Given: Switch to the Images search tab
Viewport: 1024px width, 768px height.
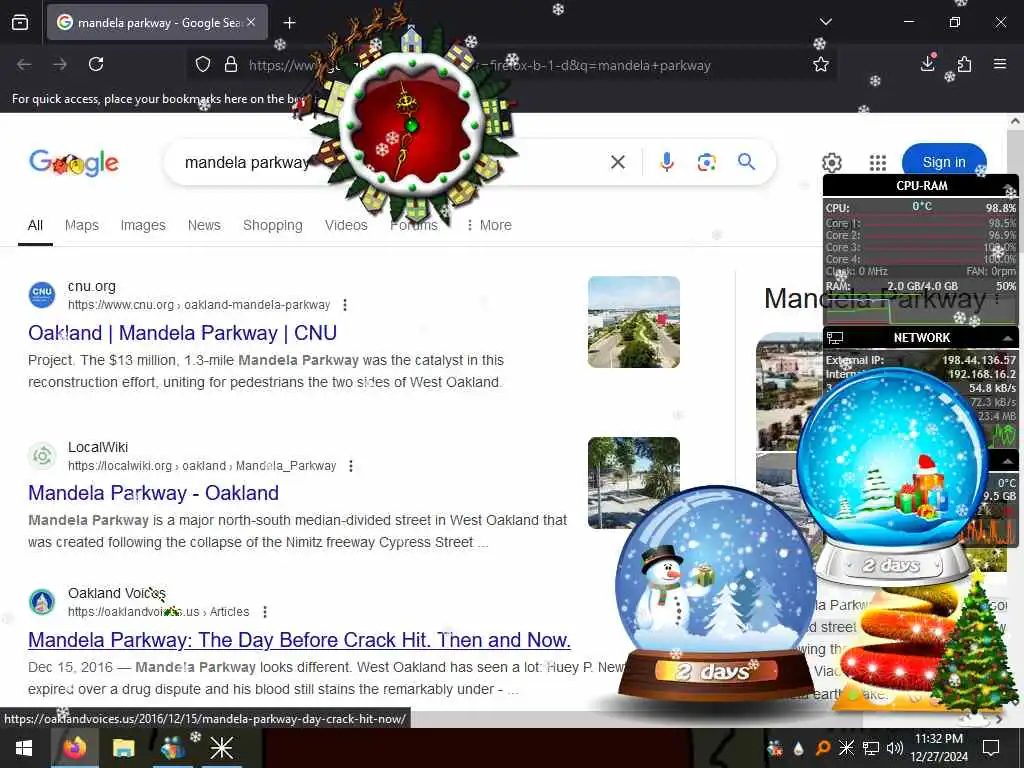Looking at the screenshot, I should (x=143, y=225).
